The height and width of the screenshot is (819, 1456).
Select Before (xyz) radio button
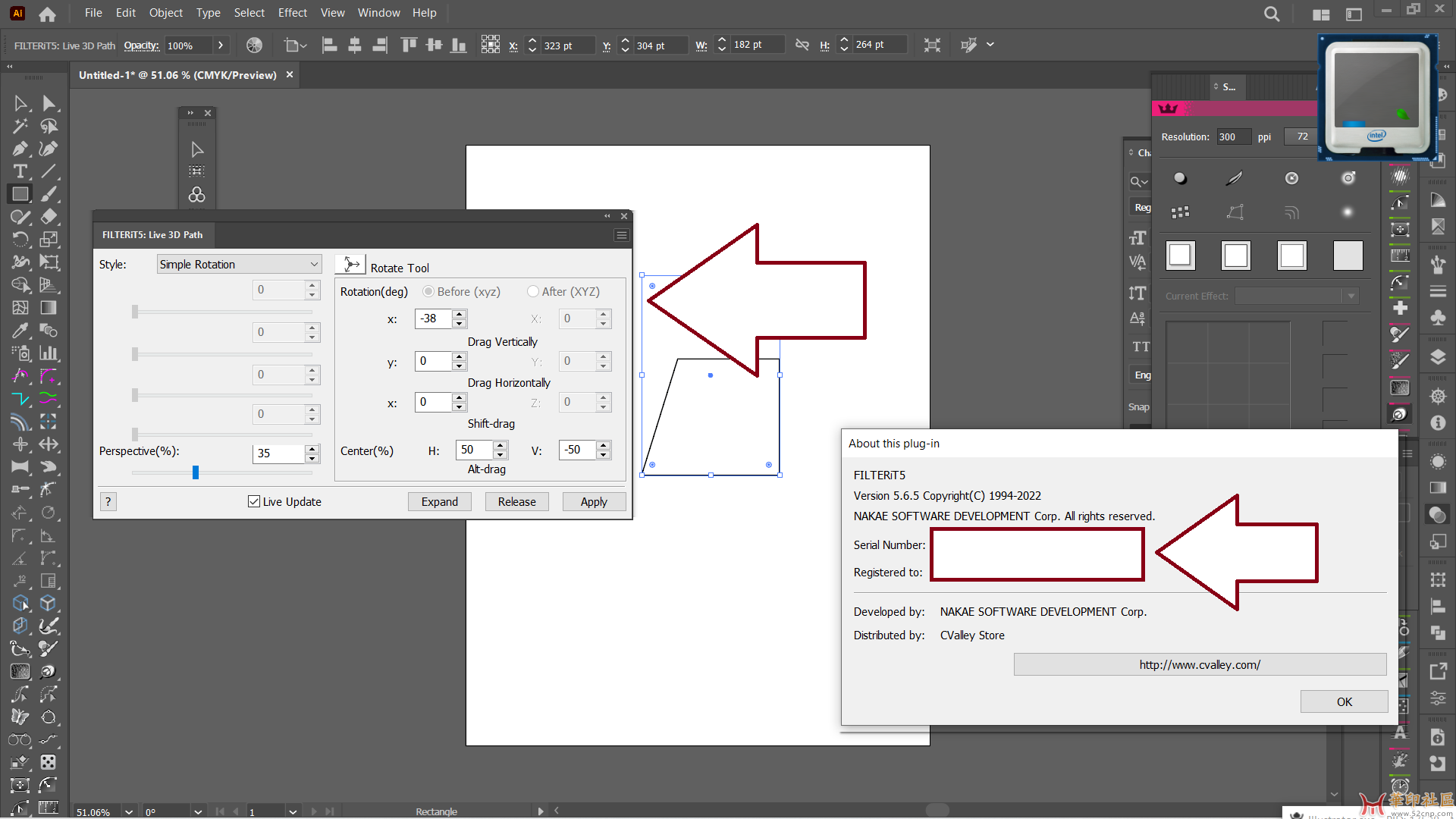(428, 291)
